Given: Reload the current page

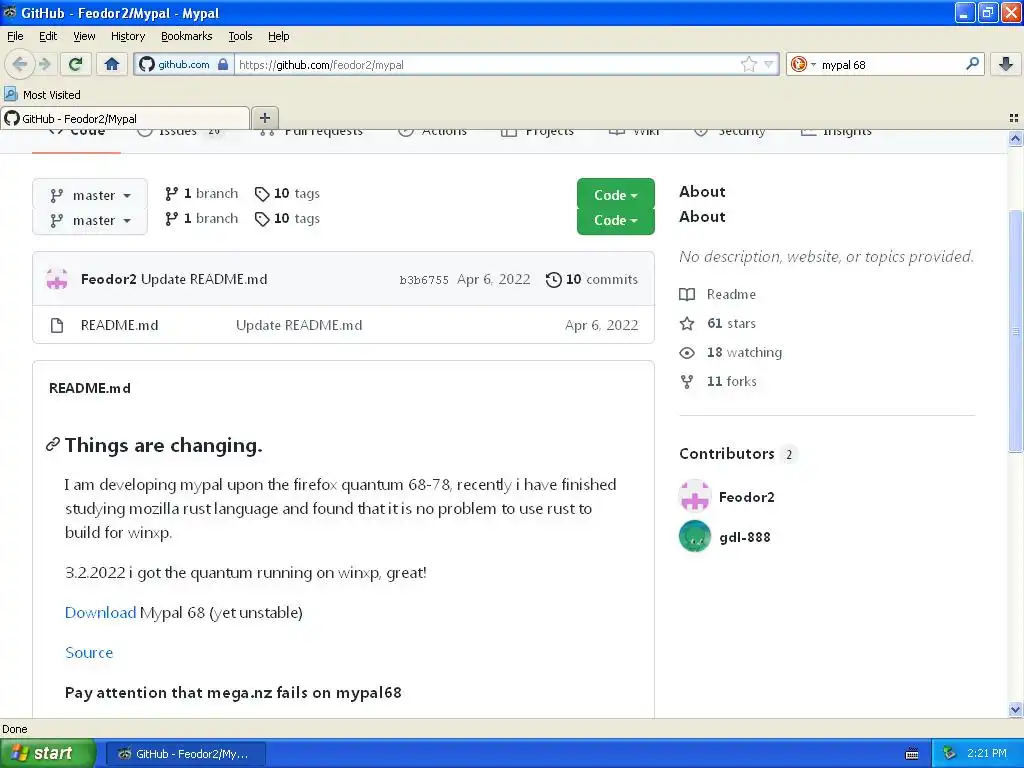Looking at the screenshot, I should [x=76, y=64].
